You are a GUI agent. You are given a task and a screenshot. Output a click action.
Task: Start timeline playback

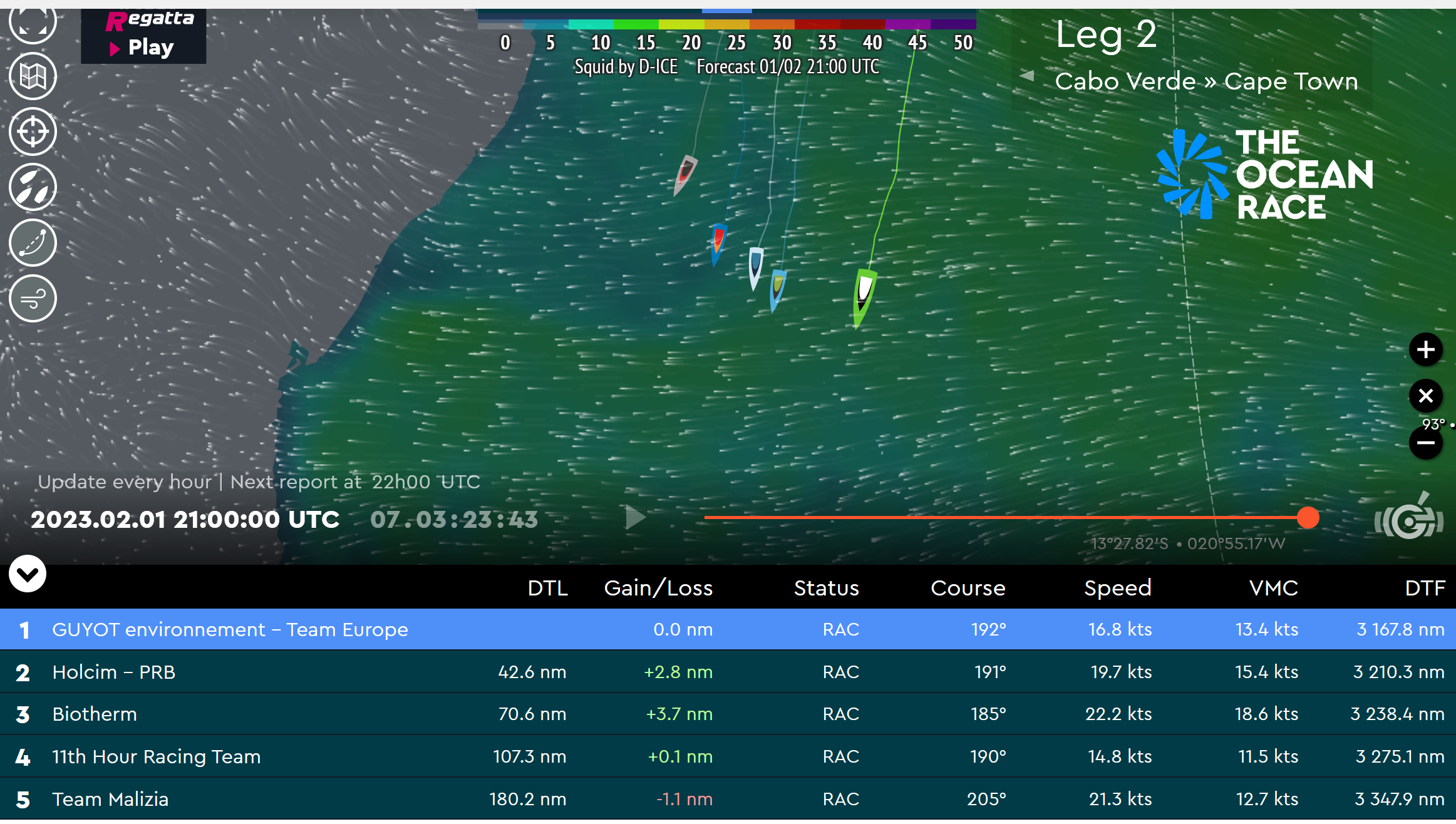[x=635, y=518]
